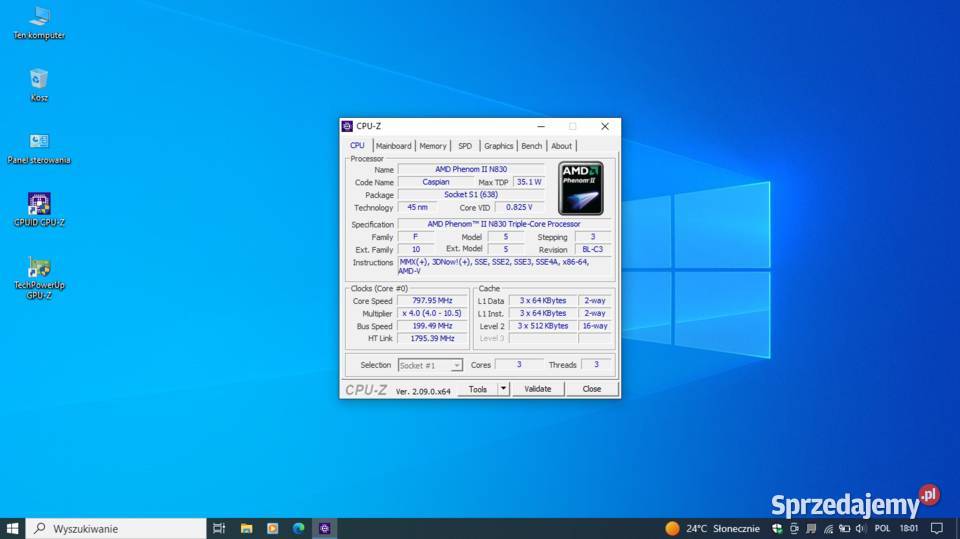Click the L1 Data value 3 x 64 KBytes
Image resolution: width=960 pixels, height=539 pixels.
[x=543, y=301]
